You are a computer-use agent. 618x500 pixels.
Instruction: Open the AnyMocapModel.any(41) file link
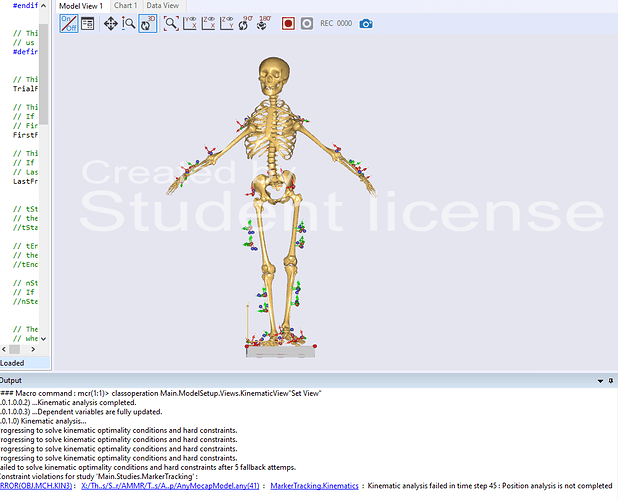pos(170,486)
